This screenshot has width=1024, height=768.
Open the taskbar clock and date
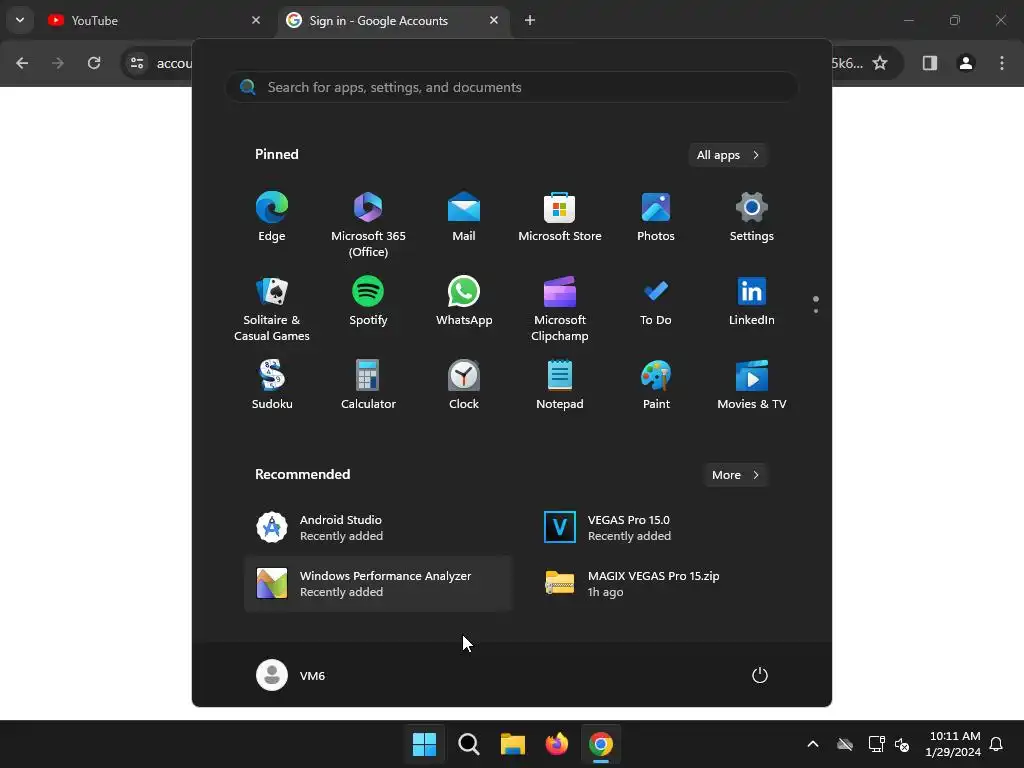[x=953, y=744]
